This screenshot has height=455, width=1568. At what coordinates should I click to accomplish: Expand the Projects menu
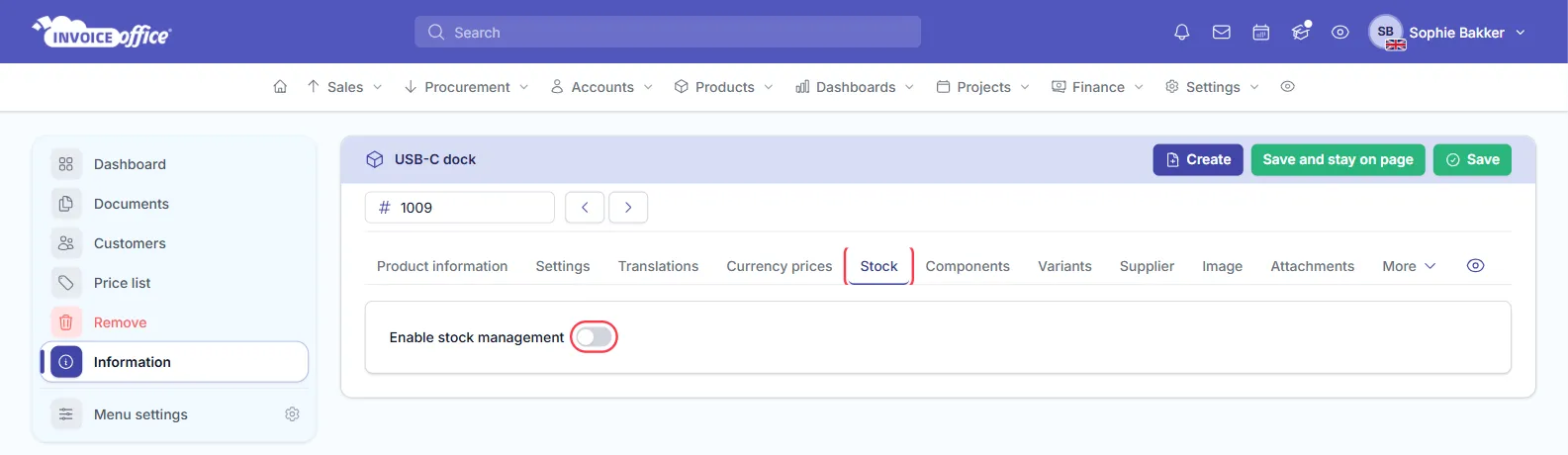point(982,87)
